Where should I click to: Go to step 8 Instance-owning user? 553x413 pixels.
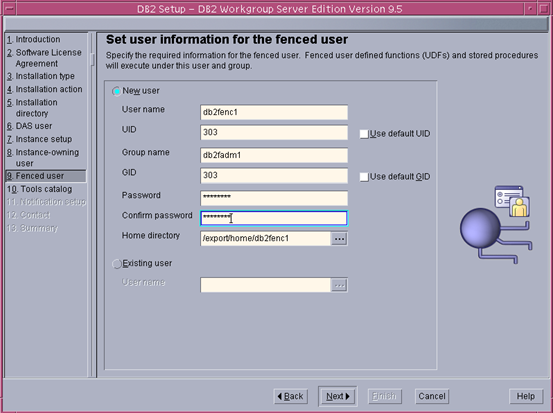click(x=43, y=158)
